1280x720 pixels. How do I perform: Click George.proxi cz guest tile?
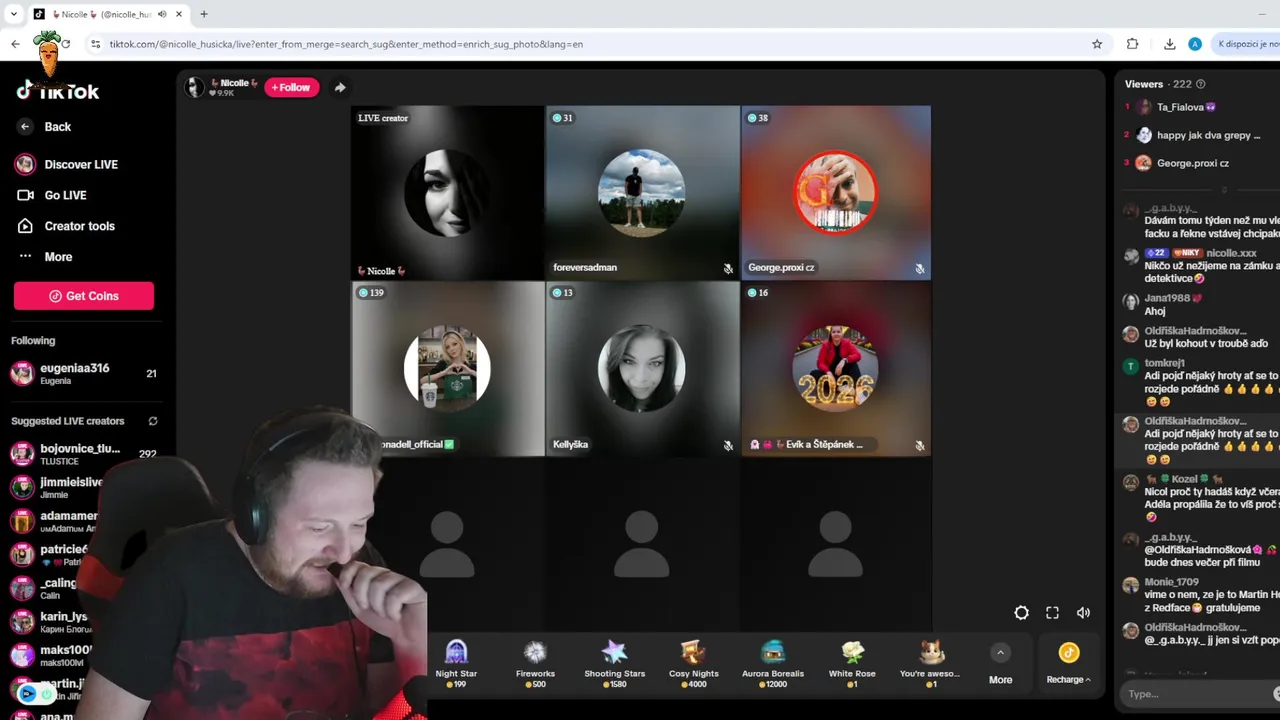(836, 193)
